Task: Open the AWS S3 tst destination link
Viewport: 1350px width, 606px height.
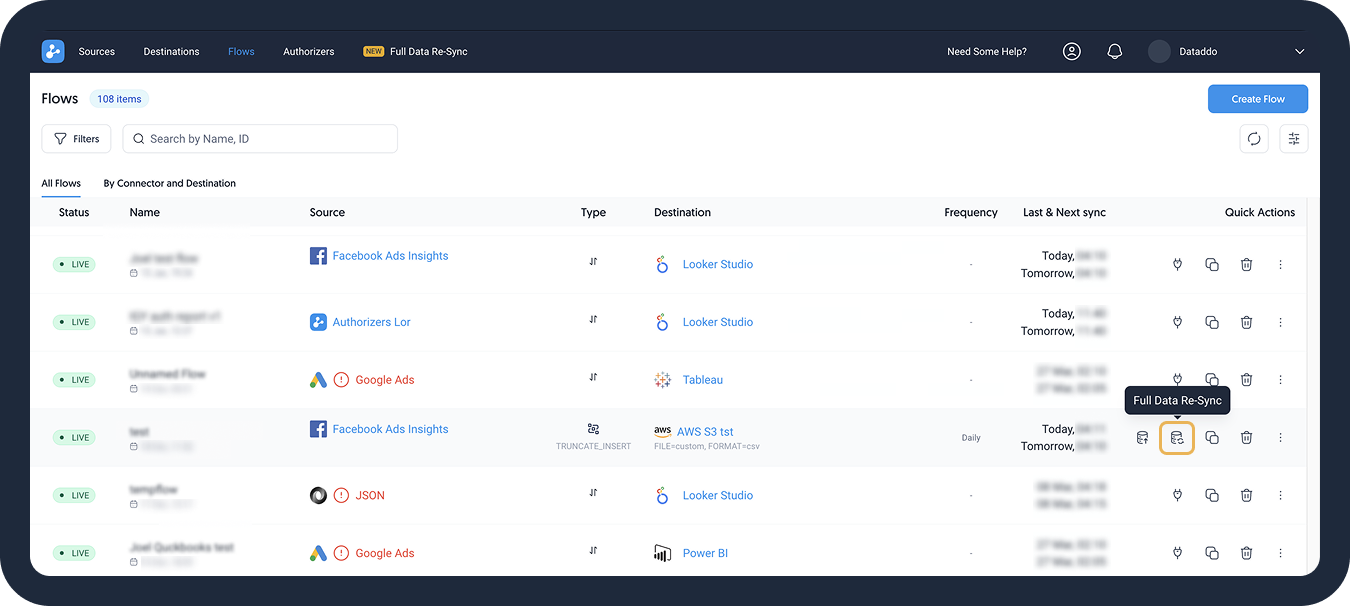Action: [705, 431]
